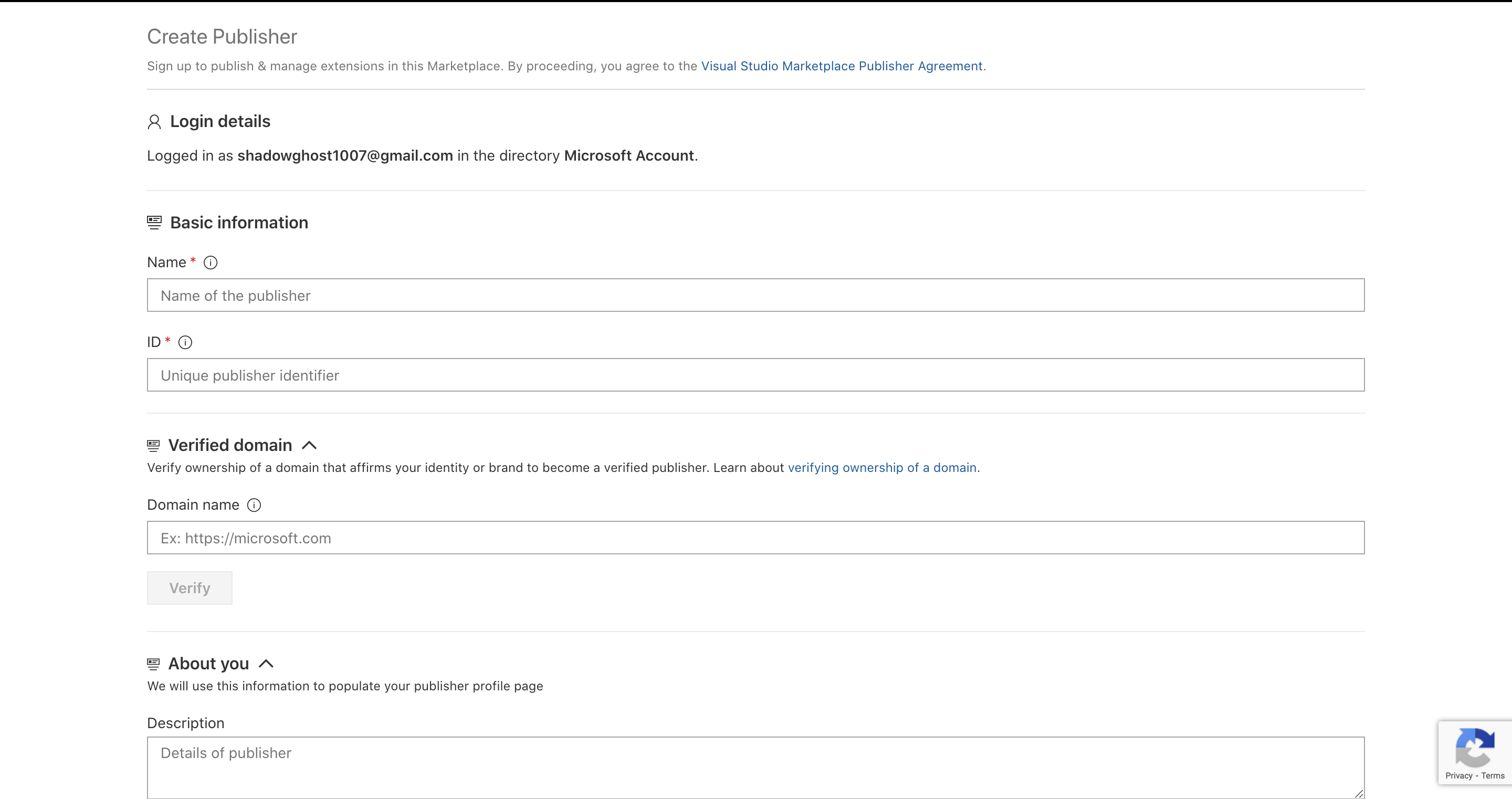Click the Description textarea resize handle
Screen dimensions: 1512x799
pos(1358,793)
